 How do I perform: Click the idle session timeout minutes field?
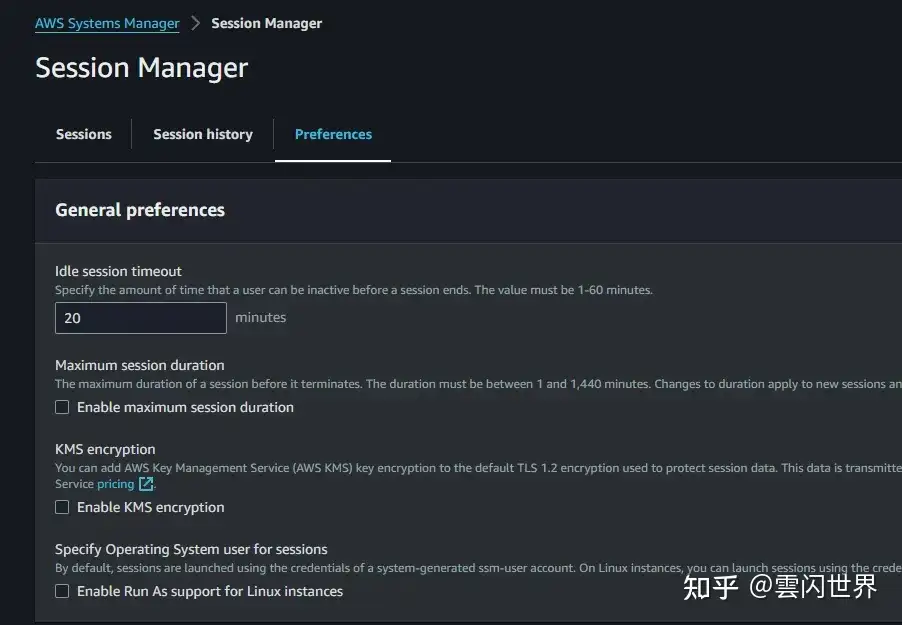(x=141, y=318)
